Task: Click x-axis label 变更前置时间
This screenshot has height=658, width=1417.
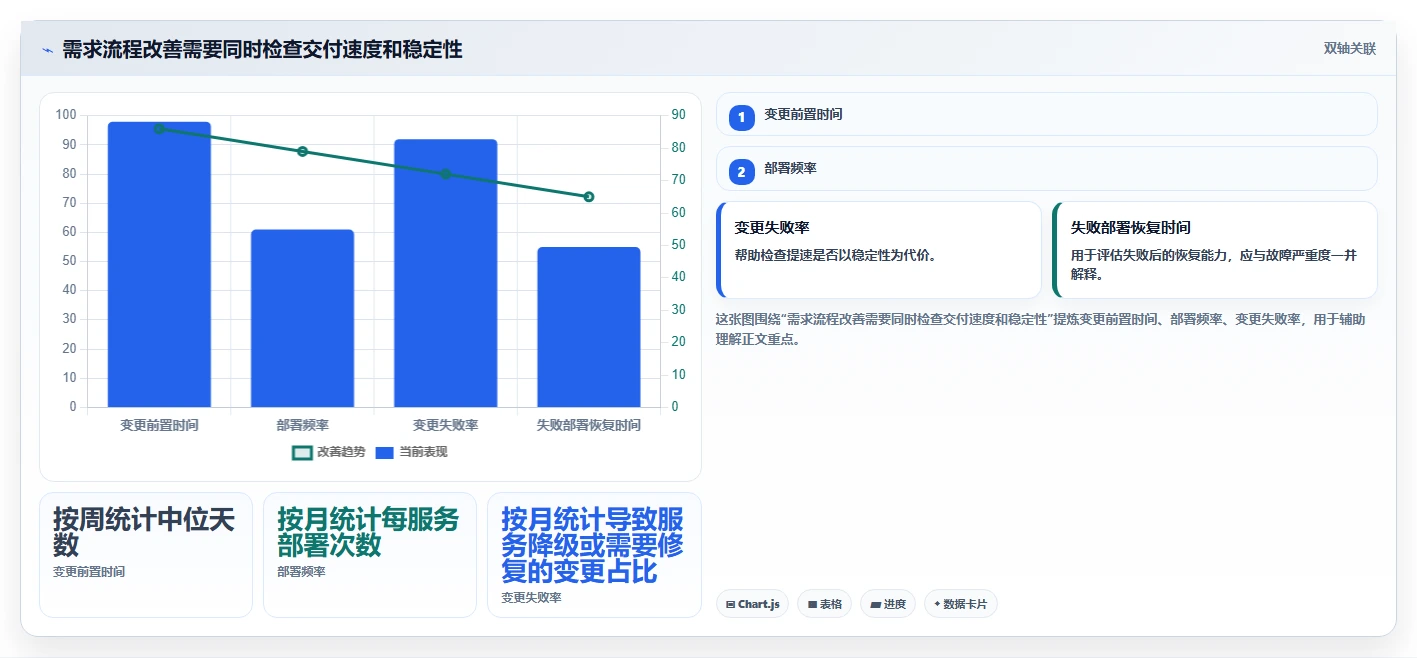Action: point(159,425)
